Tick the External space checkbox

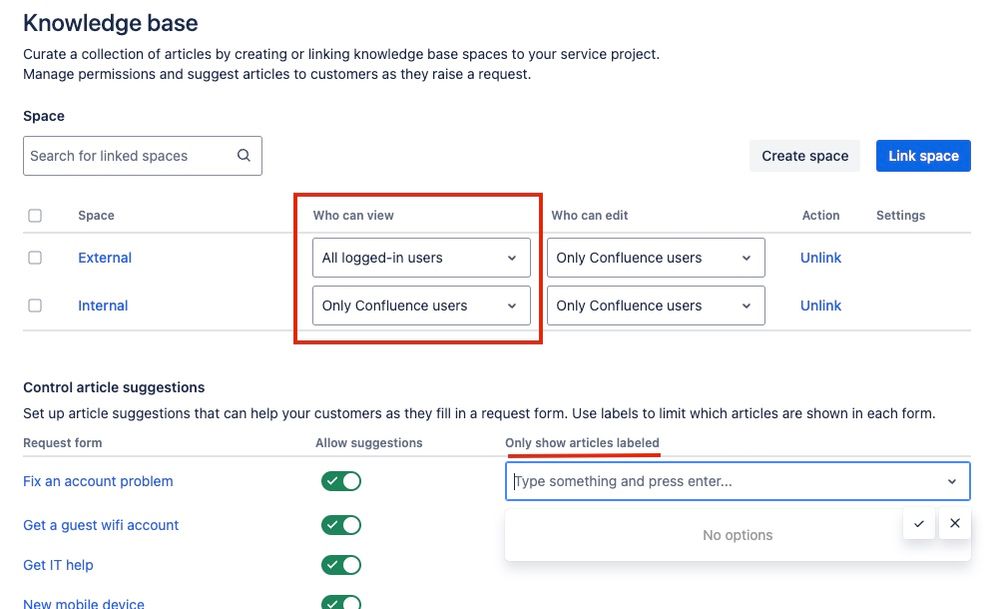pos(35,258)
